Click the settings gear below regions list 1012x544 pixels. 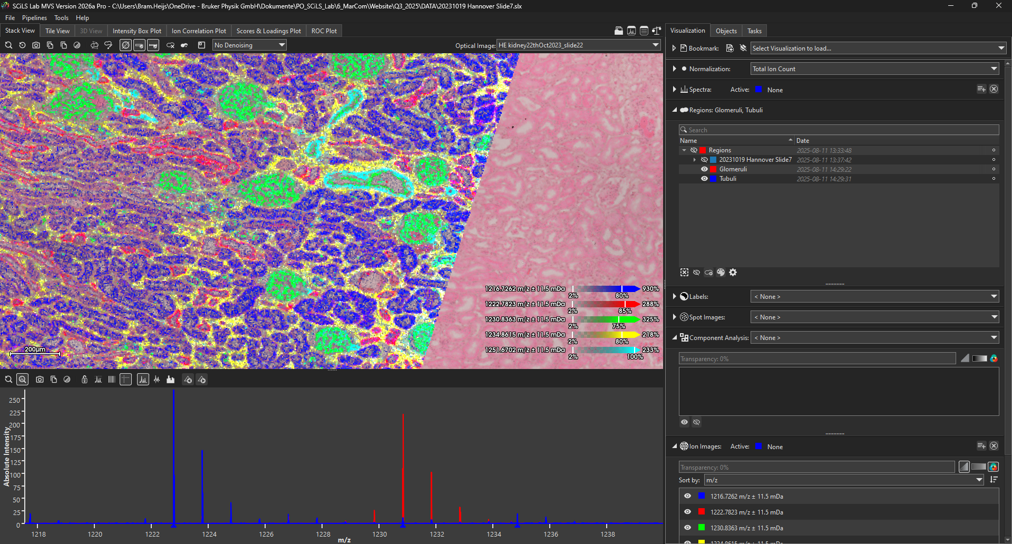click(733, 272)
